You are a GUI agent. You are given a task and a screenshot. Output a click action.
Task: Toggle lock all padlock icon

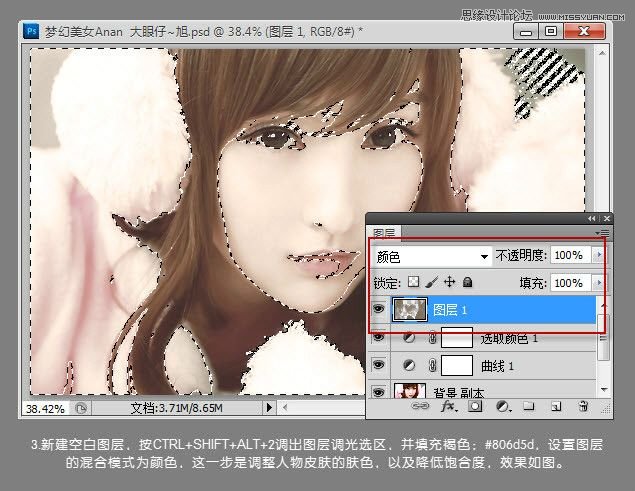coord(467,282)
